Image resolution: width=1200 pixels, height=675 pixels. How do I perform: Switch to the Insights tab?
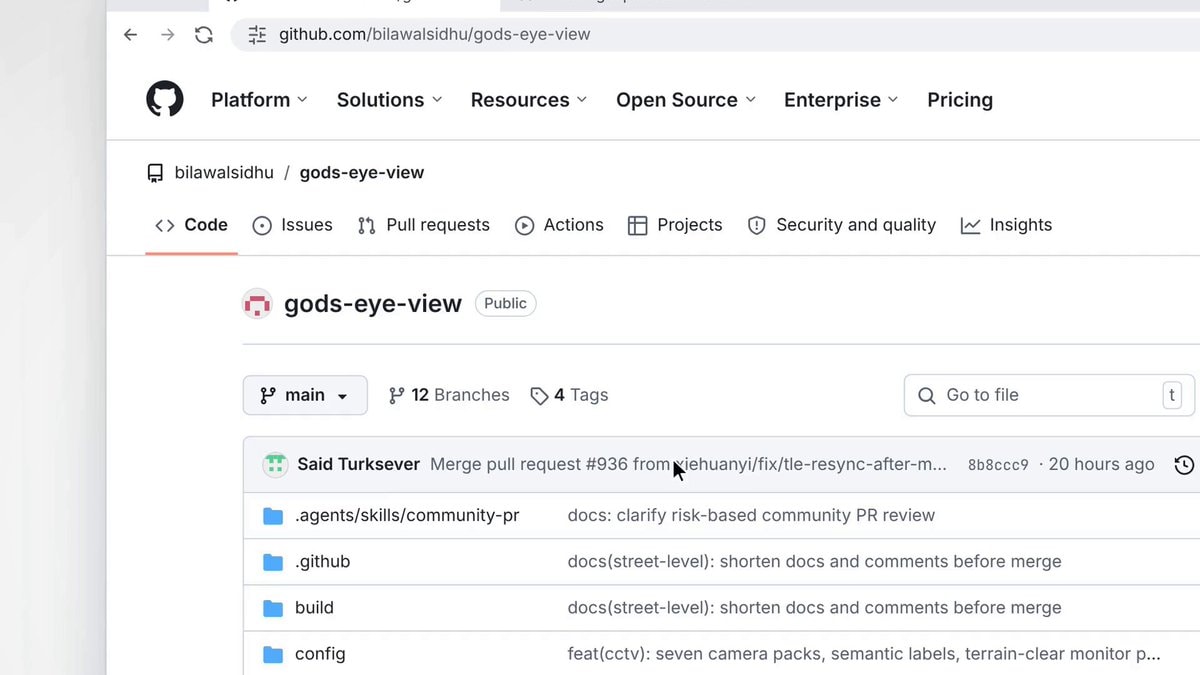click(1006, 225)
